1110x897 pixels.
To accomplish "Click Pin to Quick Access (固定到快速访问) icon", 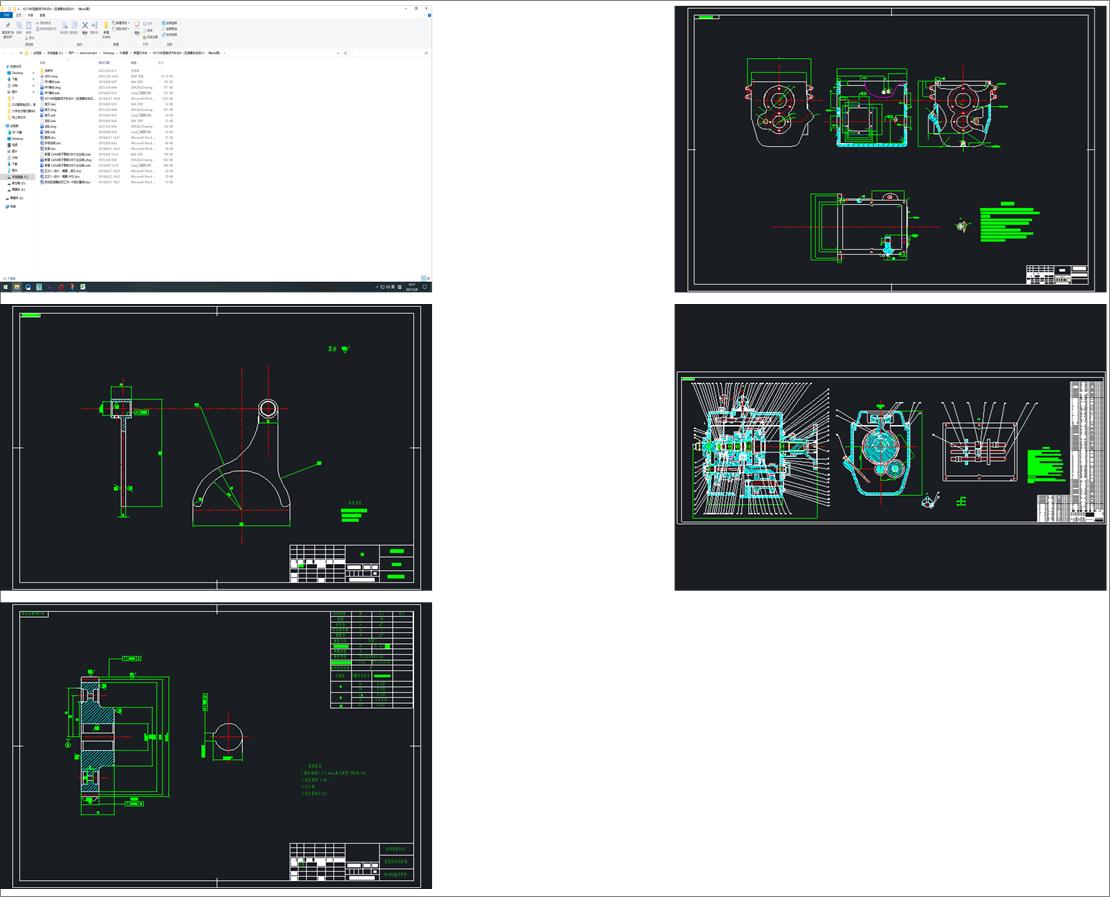I will [x=8, y=28].
